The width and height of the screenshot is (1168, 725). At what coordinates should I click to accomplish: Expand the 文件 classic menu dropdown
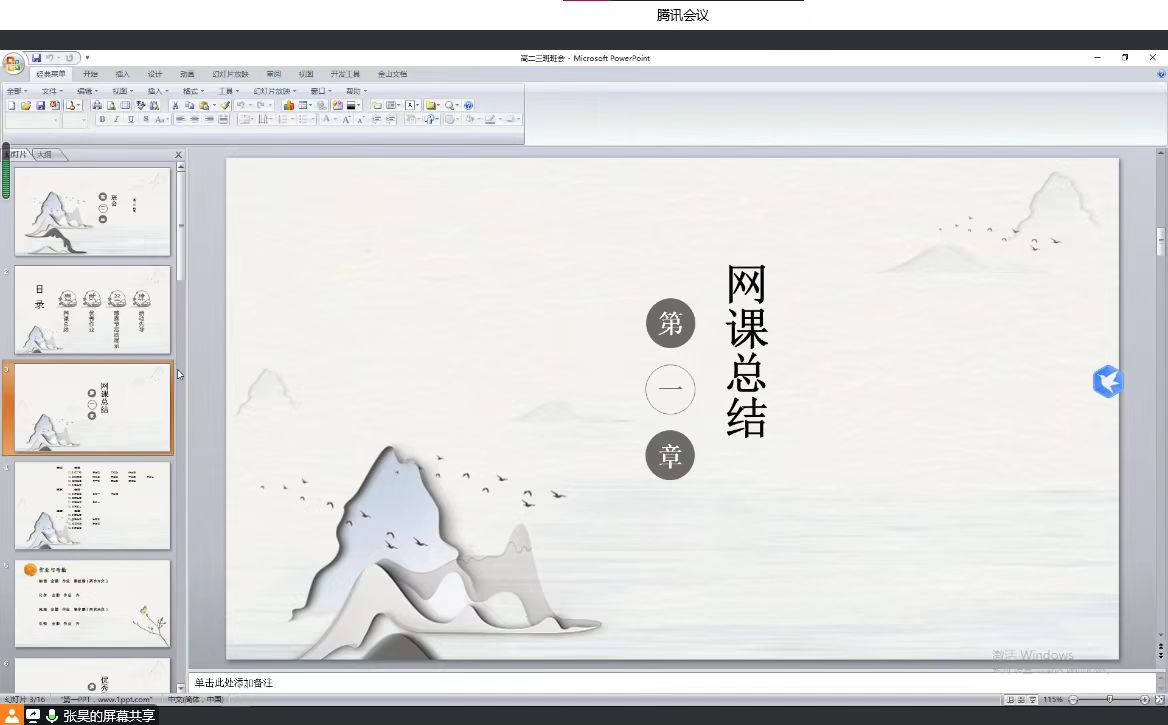[x=52, y=91]
